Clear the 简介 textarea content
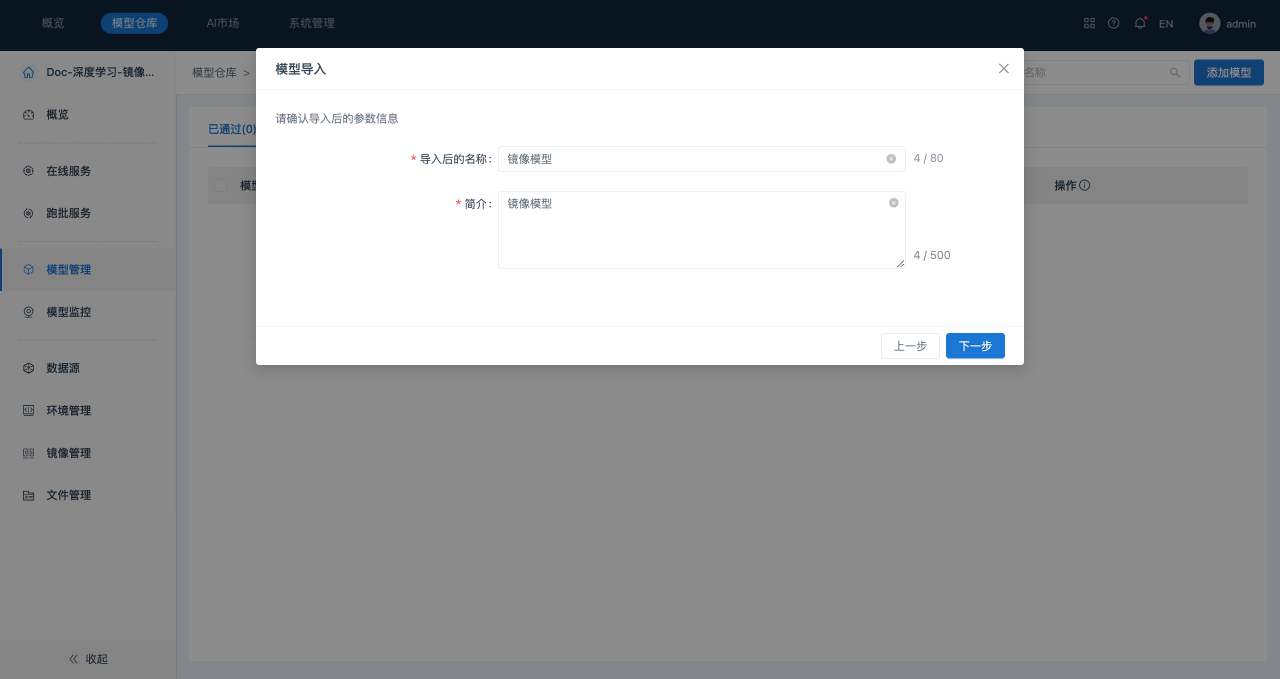The image size is (1280, 679). tap(894, 203)
